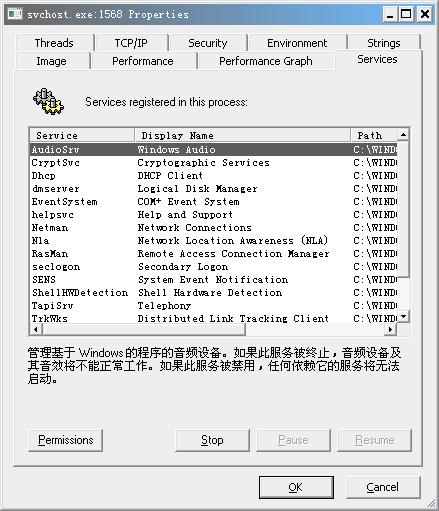Image resolution: width=439 pixels, height=511 pixels.
Task: Click Distributed Link Tracking Client entry
Action: (x=233, y=318)
